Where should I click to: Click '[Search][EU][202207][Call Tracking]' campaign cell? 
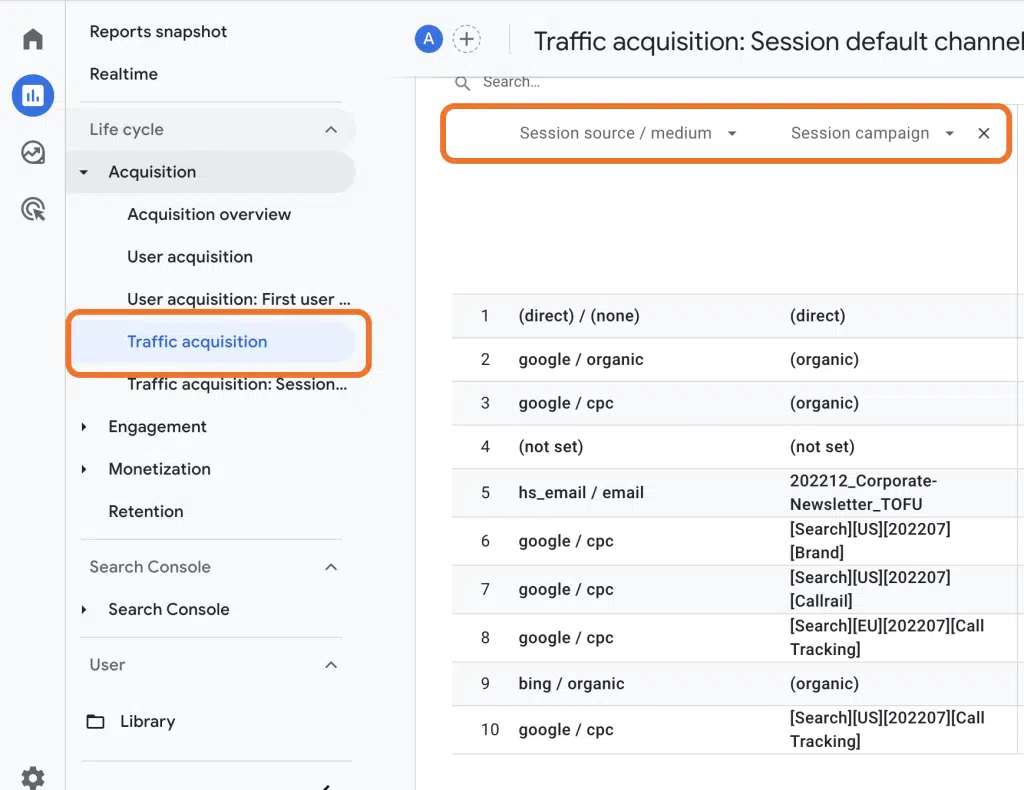click(887, 638)
